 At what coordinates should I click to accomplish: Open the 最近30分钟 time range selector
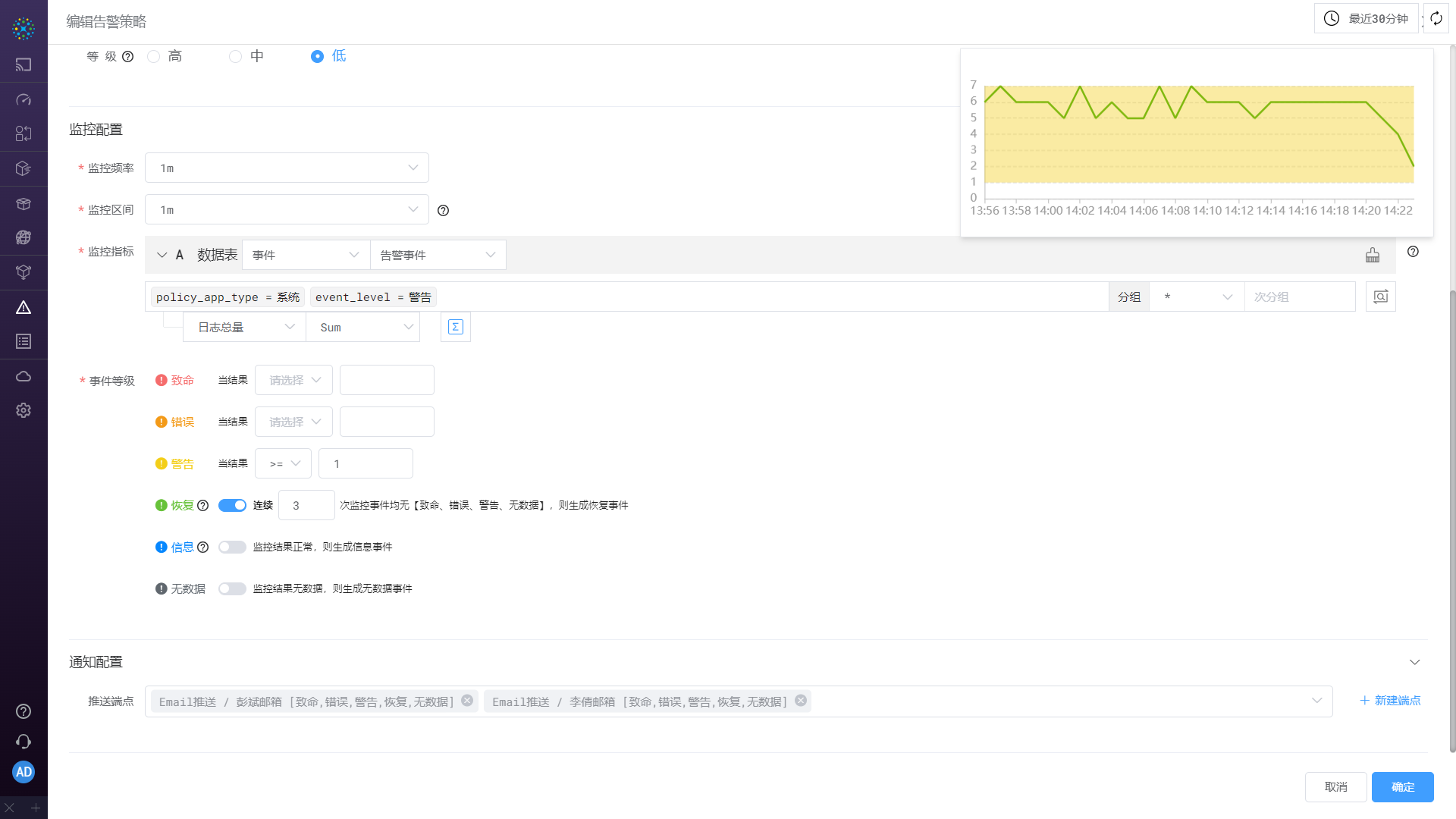coord(1367,18)
